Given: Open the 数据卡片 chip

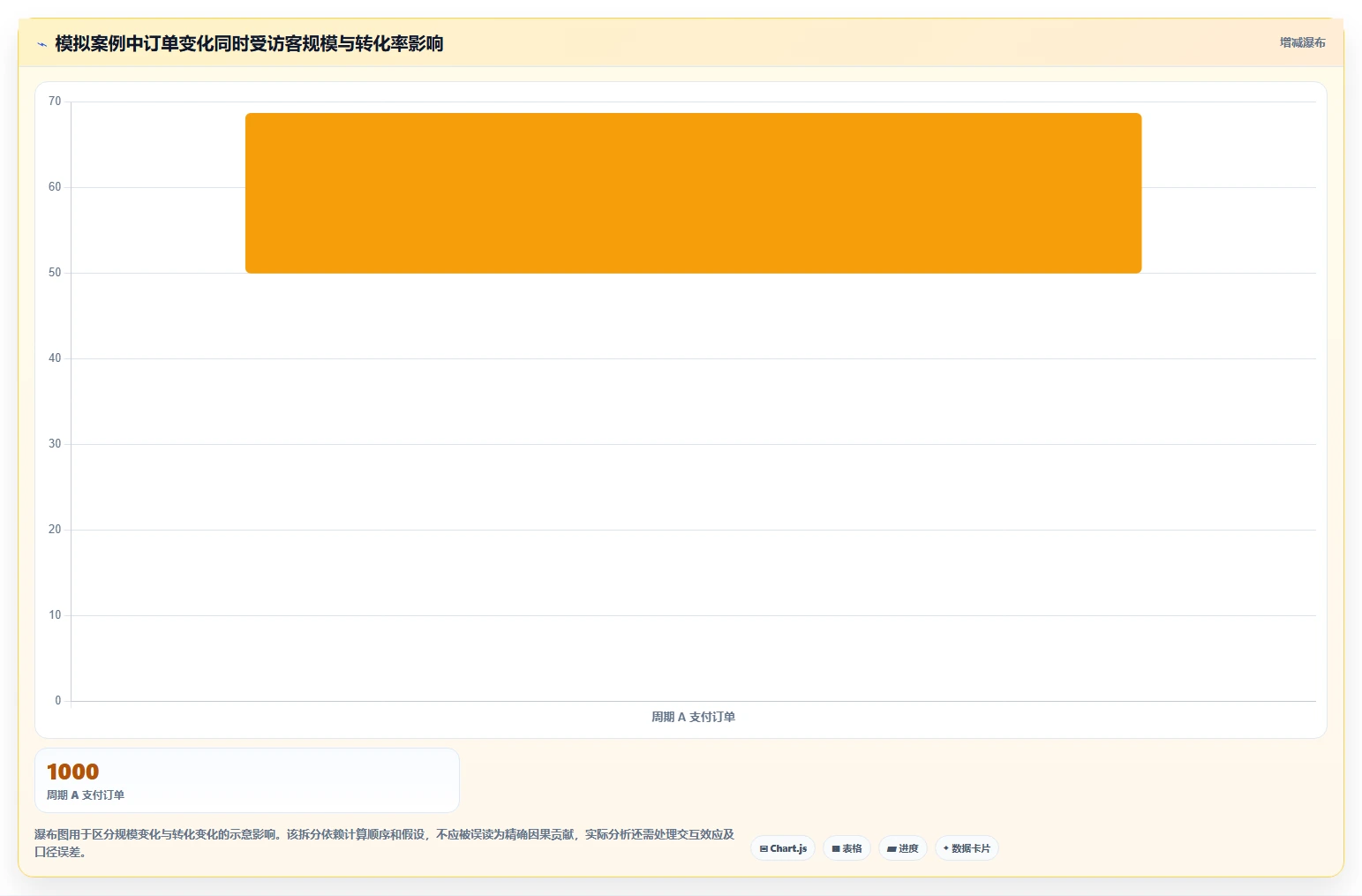Looking at the screenshot, I should pos(967,848).
